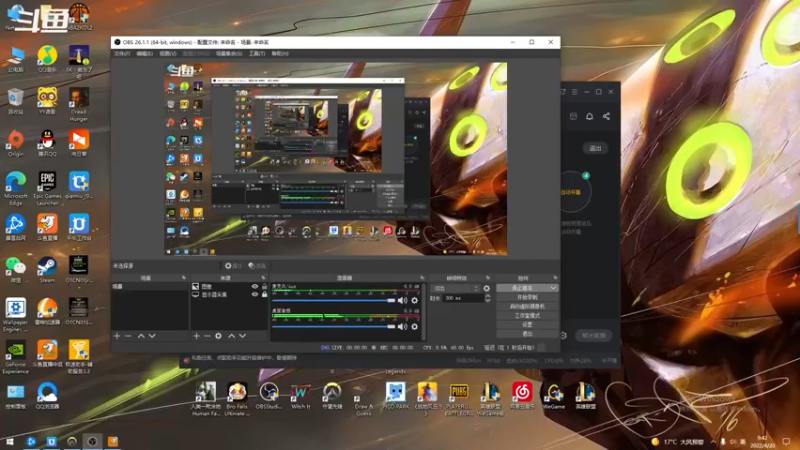Toggle lock for 图像 source
The height and width of the screenshot is (450, 800).
[264, 287]
